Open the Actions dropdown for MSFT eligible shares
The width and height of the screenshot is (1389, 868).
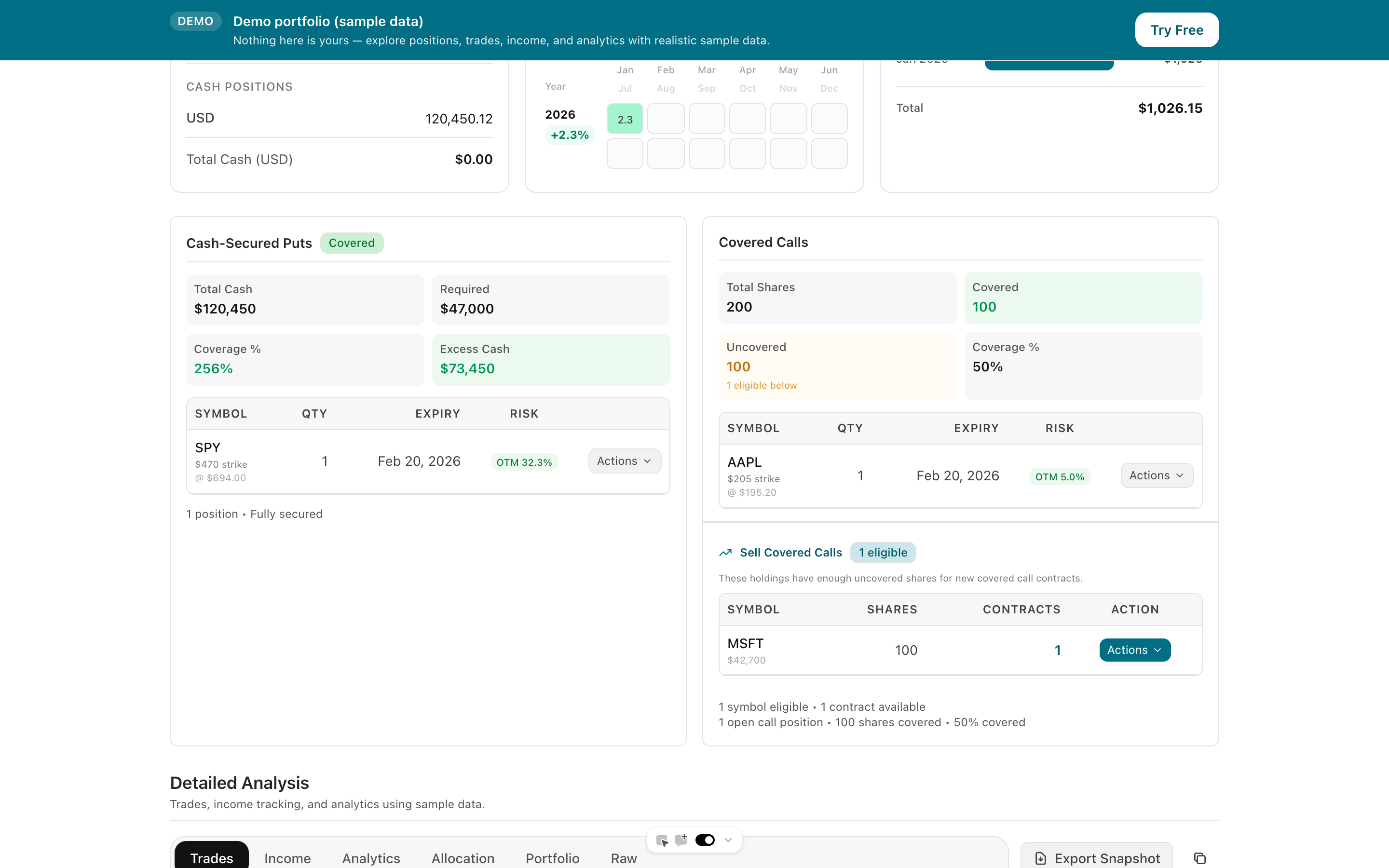(1134, 649)
